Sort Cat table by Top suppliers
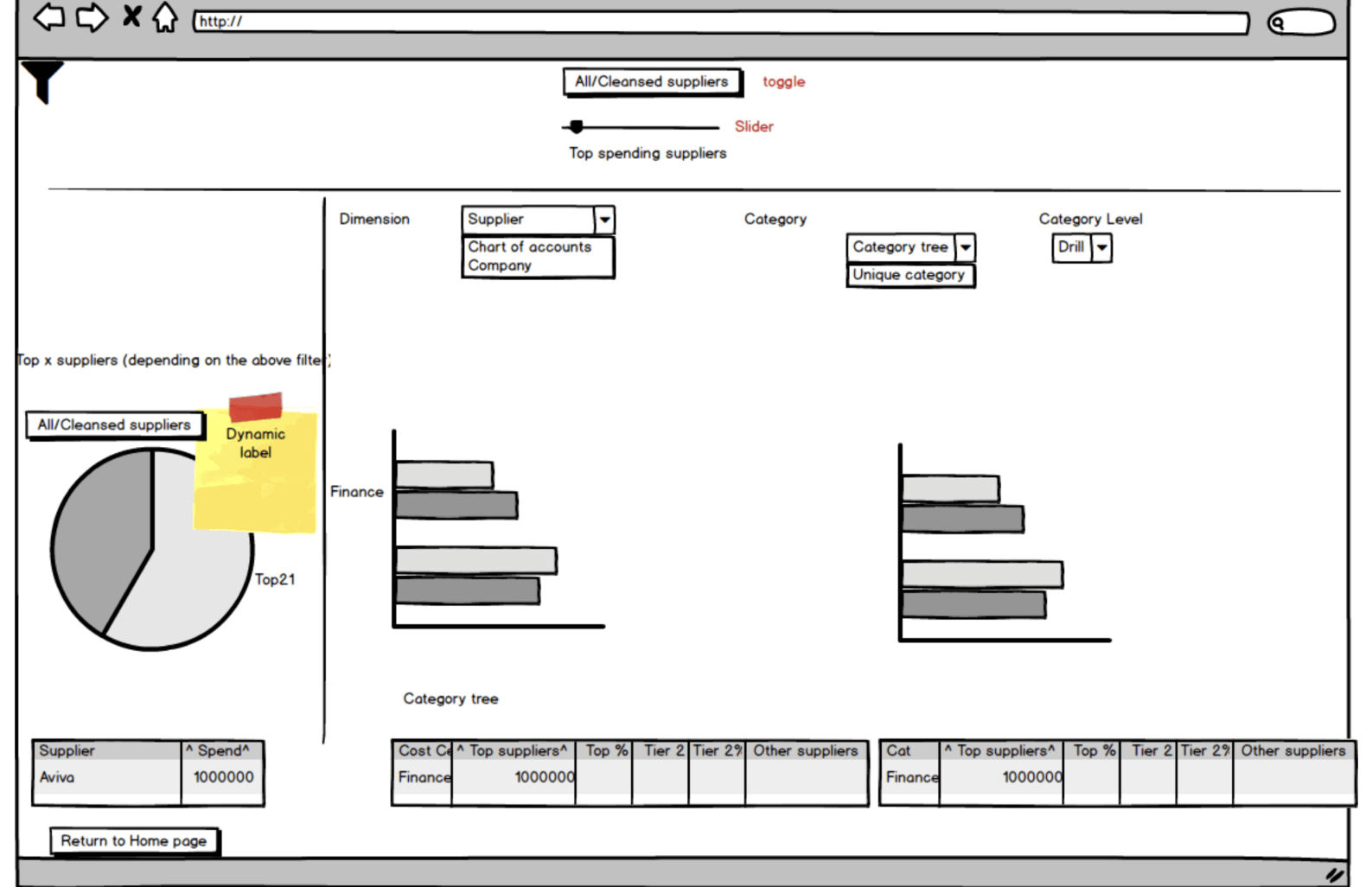1372x887 pixels. pyautogui.click(x=1001, y=750)
